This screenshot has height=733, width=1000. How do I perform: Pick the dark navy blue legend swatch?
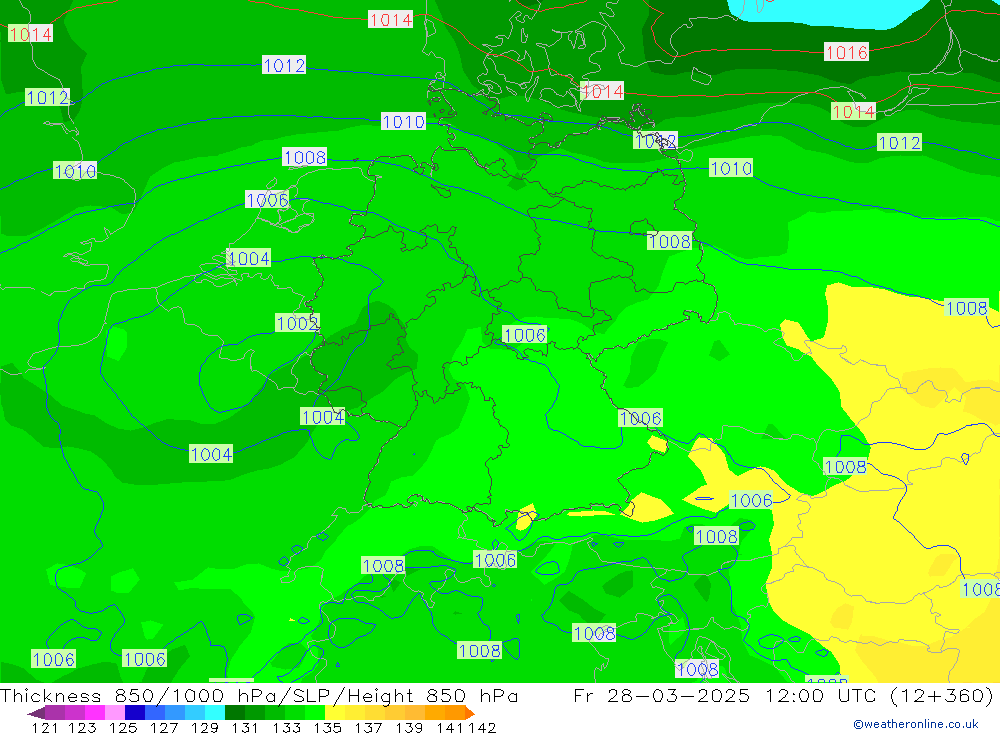point(135,713)
